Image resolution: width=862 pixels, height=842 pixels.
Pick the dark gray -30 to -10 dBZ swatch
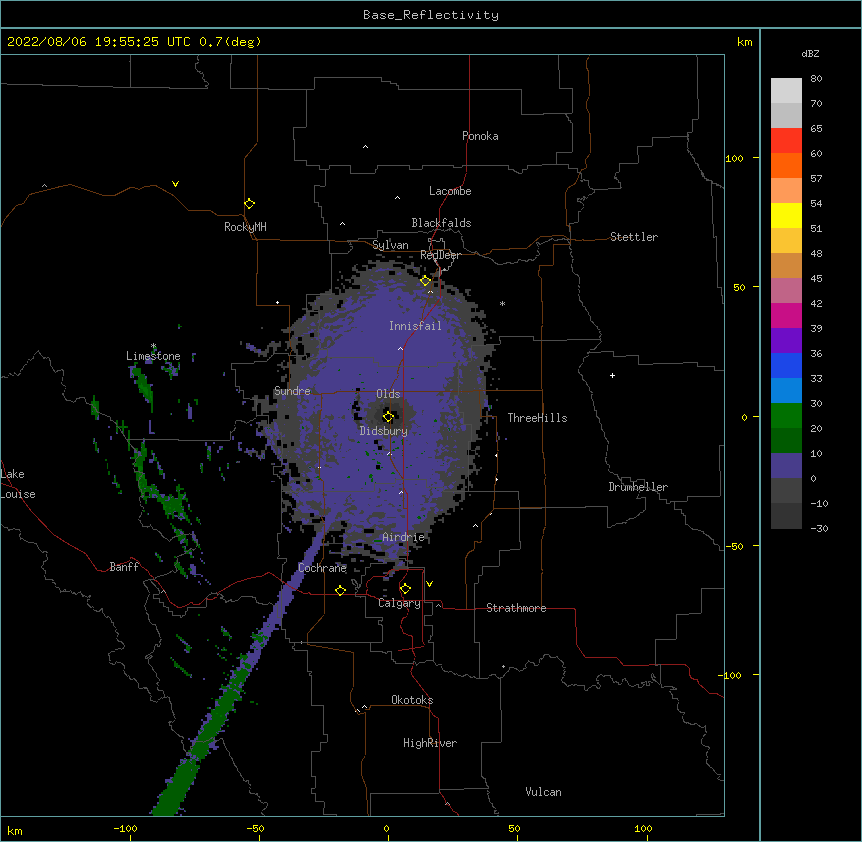click(x=786, y=516)
